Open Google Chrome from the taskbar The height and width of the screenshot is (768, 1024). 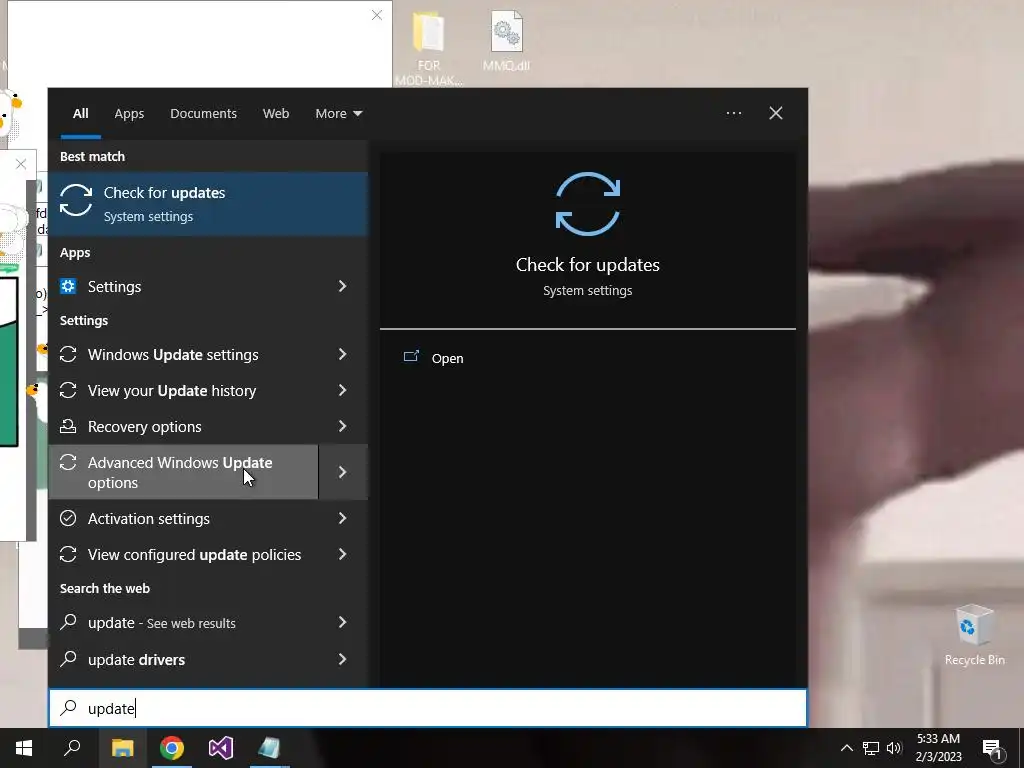[x=172, y=748]
